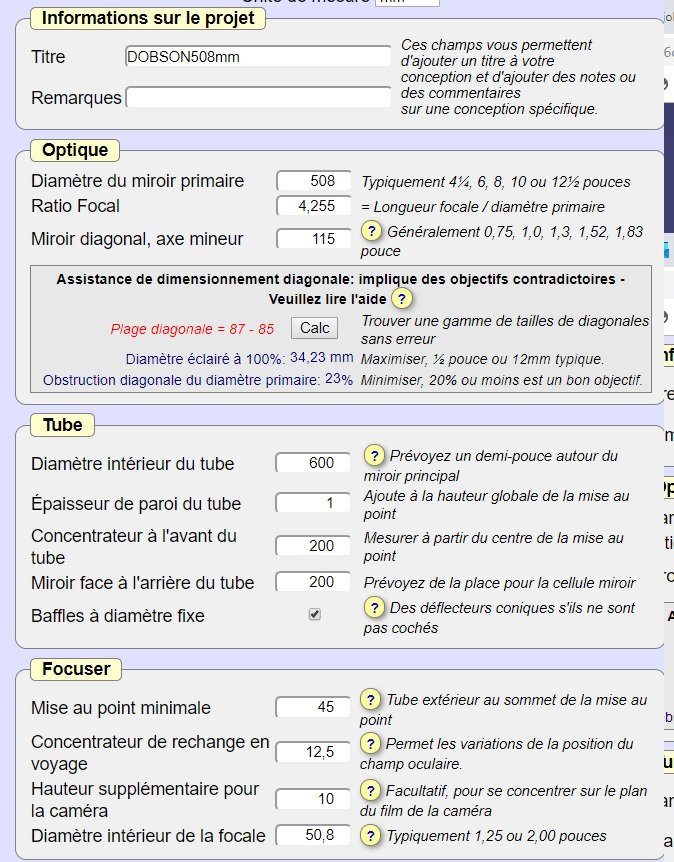Open help for Baffles à diamètre fixe
Image resolution: width=674 pixels, height=862 pixels.
374,607
